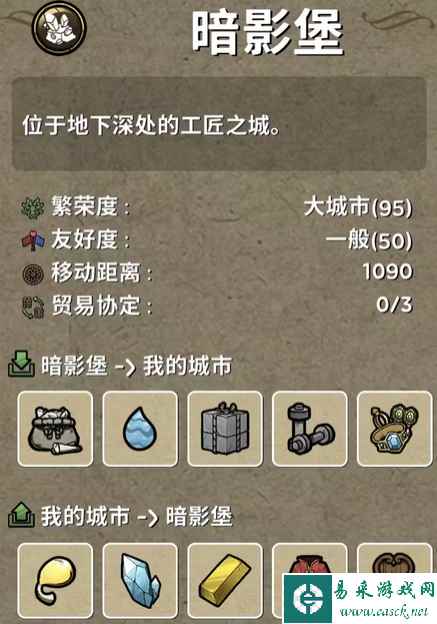Open the 贸易协定 trade agreement row
437x624 pixels.
click(x=217, y=306)
